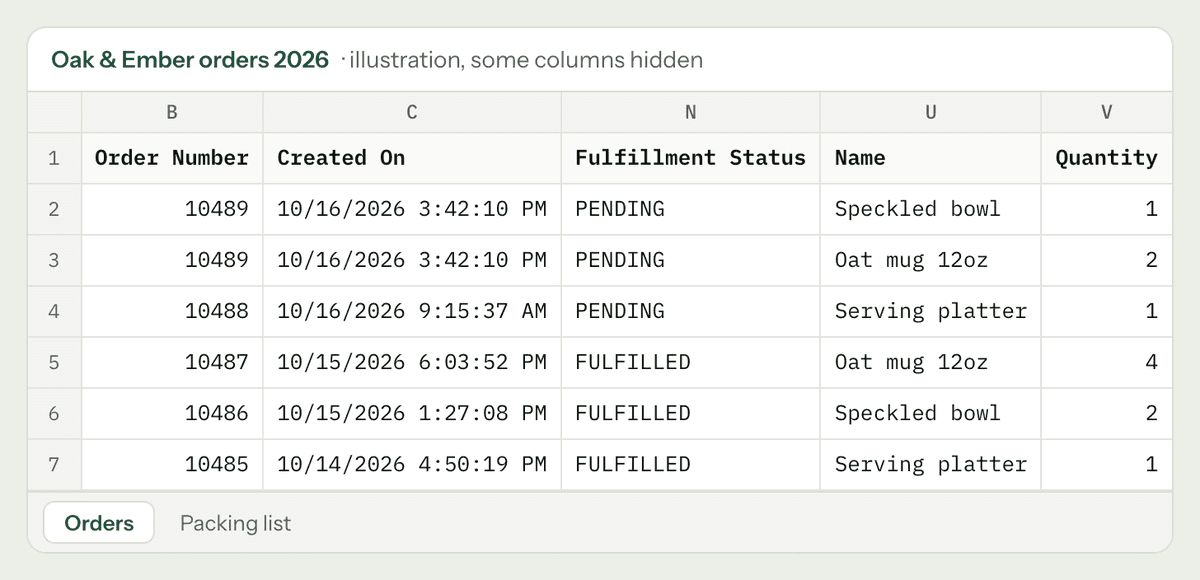This screenshot has height=580, width=1200.
Task: Select the "Created On" header cell
Action: coord(412,158)
